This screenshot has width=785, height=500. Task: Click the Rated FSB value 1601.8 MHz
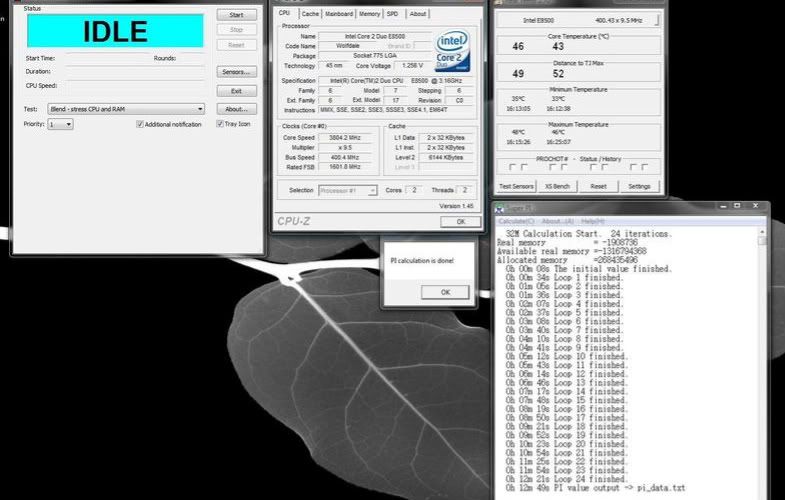[x=345, y=167]
